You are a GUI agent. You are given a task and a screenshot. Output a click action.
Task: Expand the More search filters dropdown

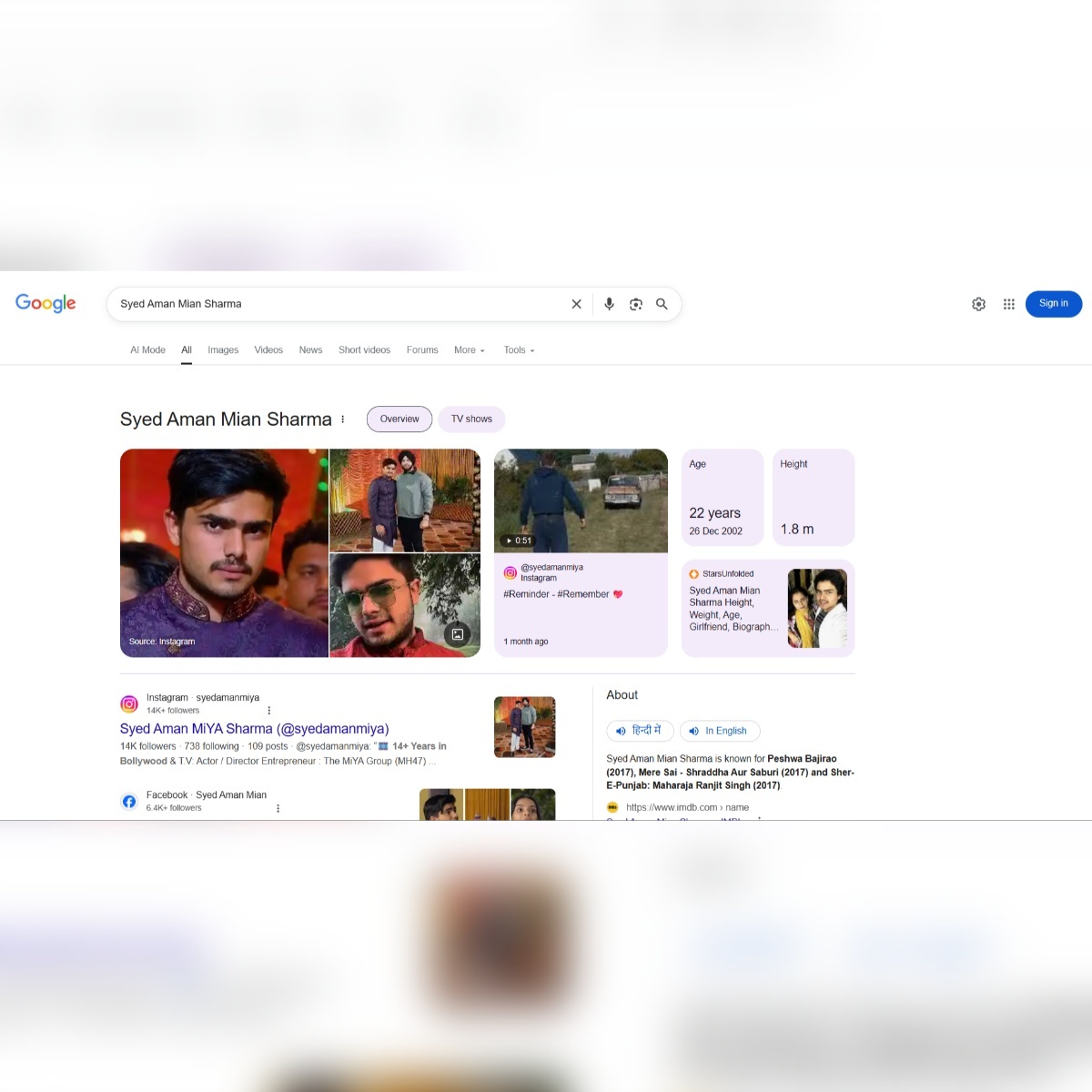470,350
